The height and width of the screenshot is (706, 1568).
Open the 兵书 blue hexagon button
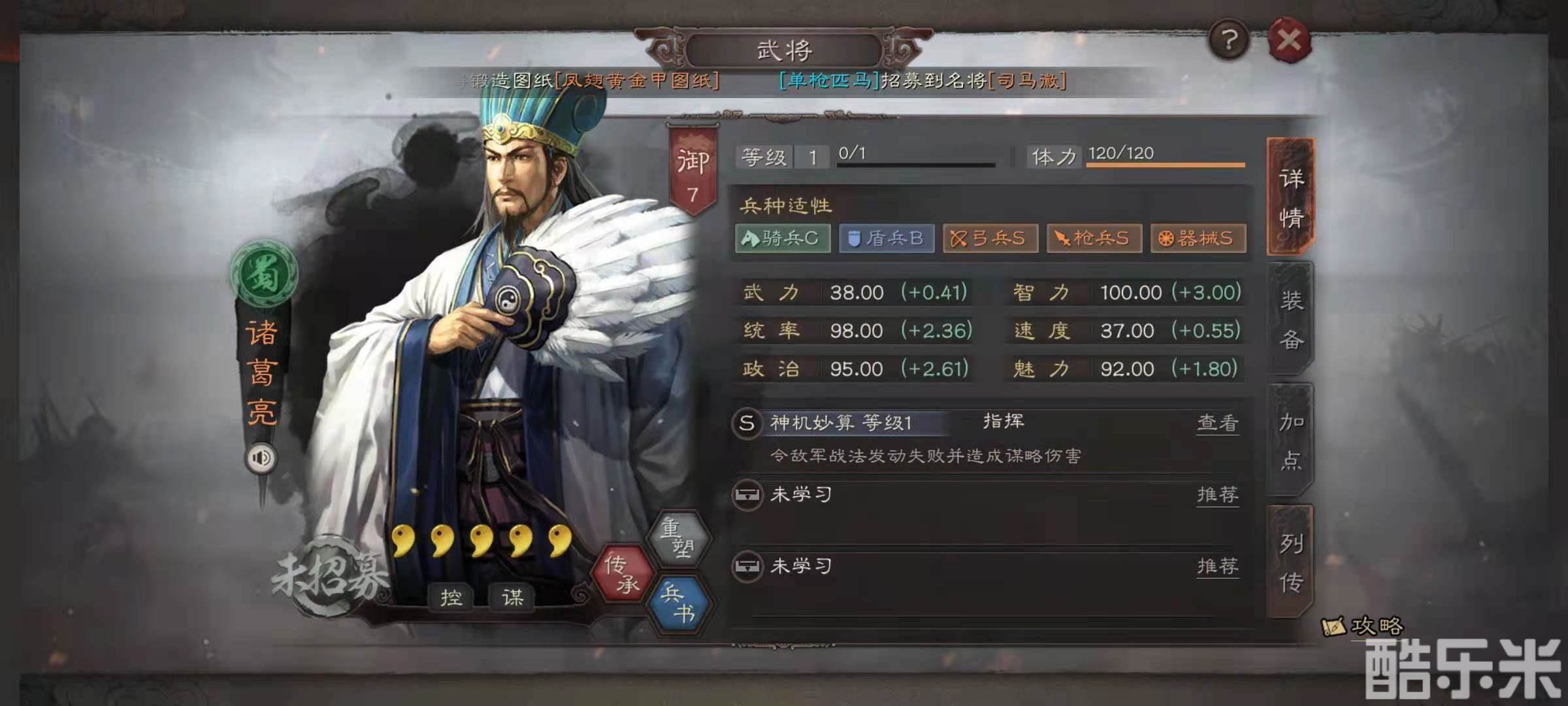(678, 603)
